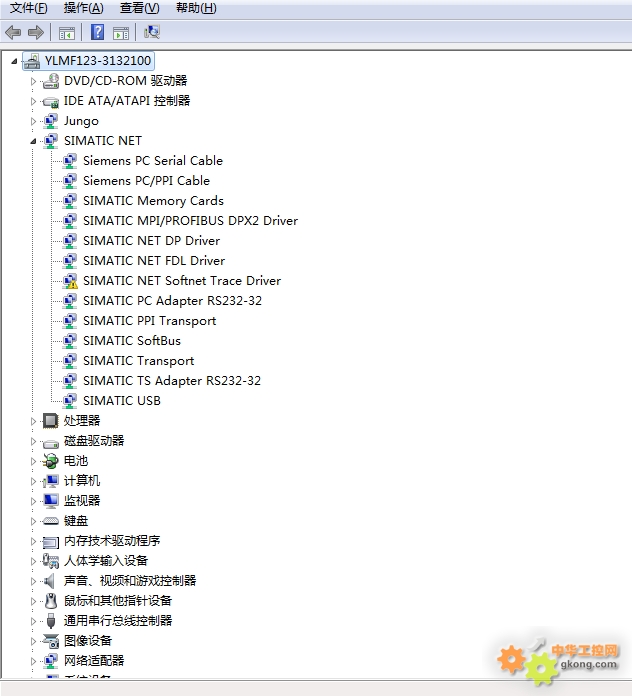Expand the 计算机 category
Image resolution: width=632 pixels, height=696 pixels.
(33, 481)
